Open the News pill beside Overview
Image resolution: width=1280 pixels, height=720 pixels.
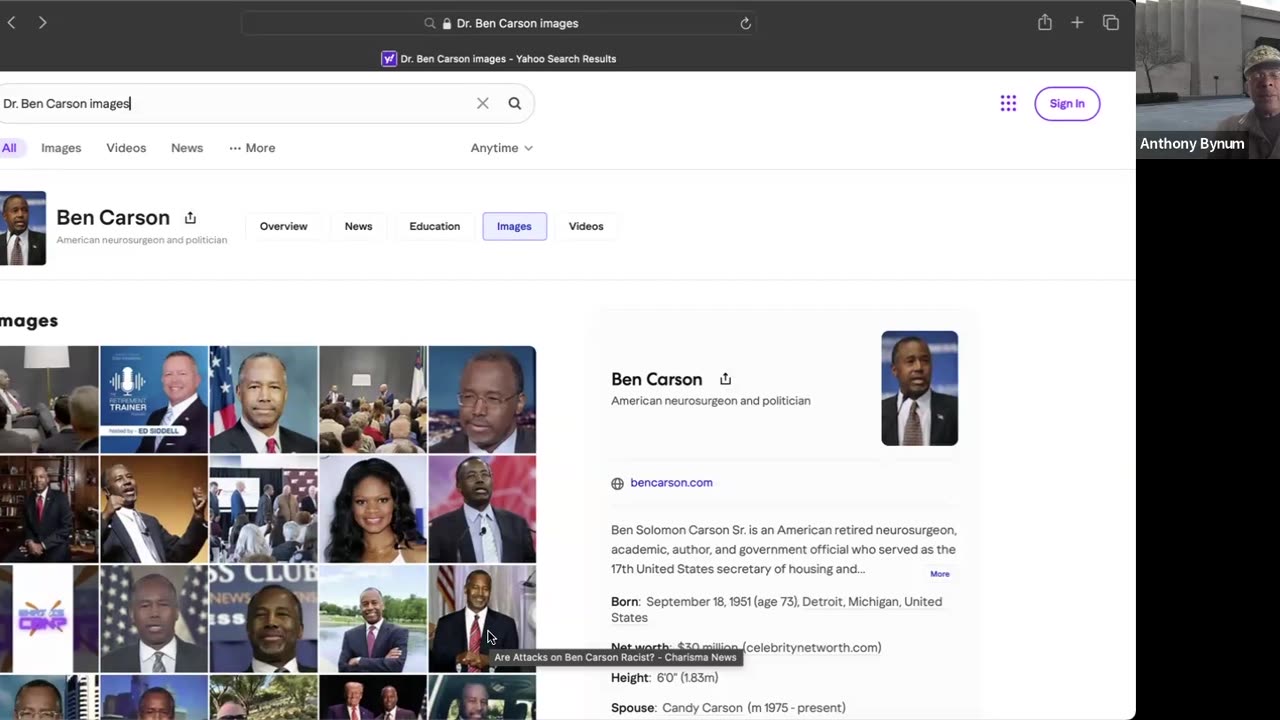tap(358, 226)
